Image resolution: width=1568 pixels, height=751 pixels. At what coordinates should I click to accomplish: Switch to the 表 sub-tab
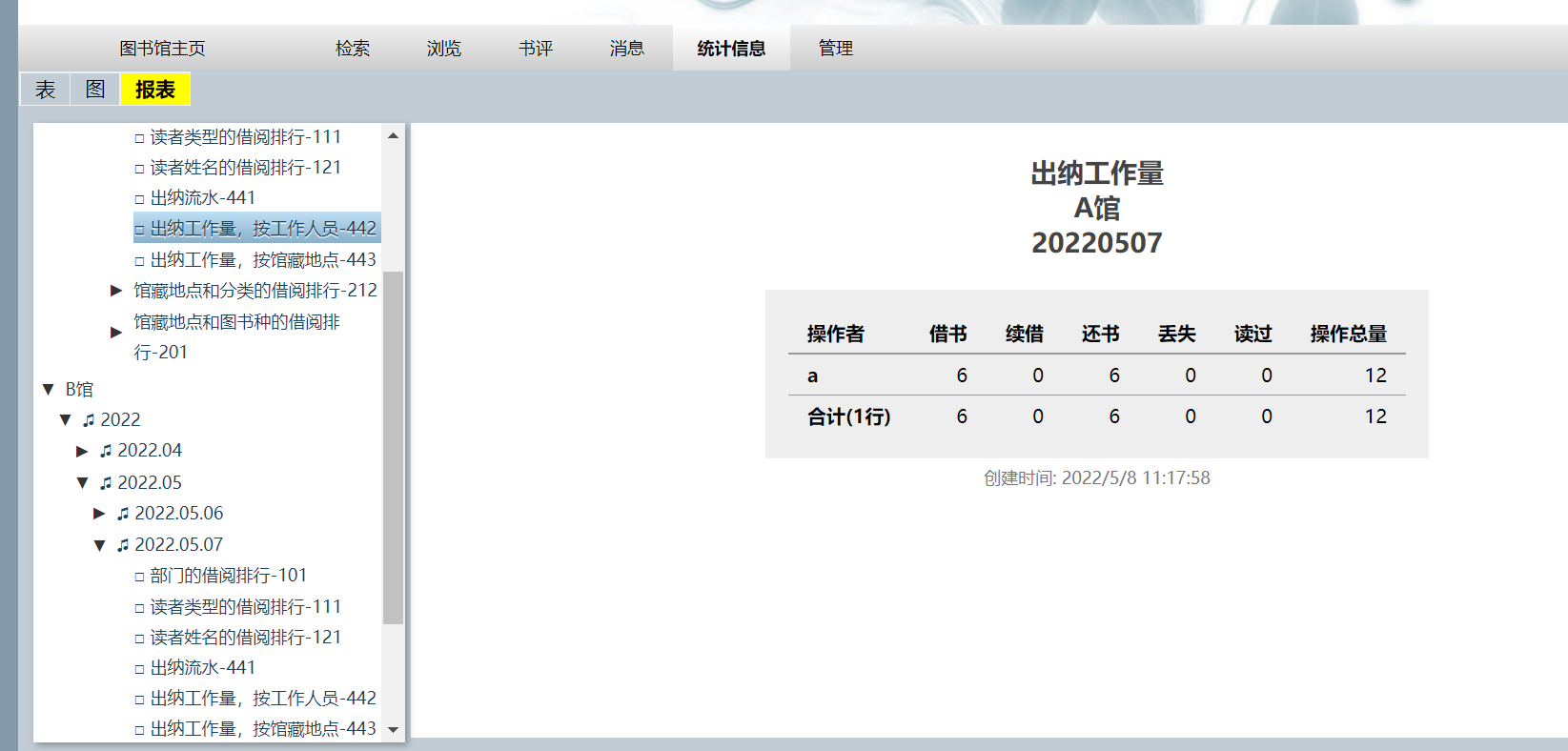[46, 90]
